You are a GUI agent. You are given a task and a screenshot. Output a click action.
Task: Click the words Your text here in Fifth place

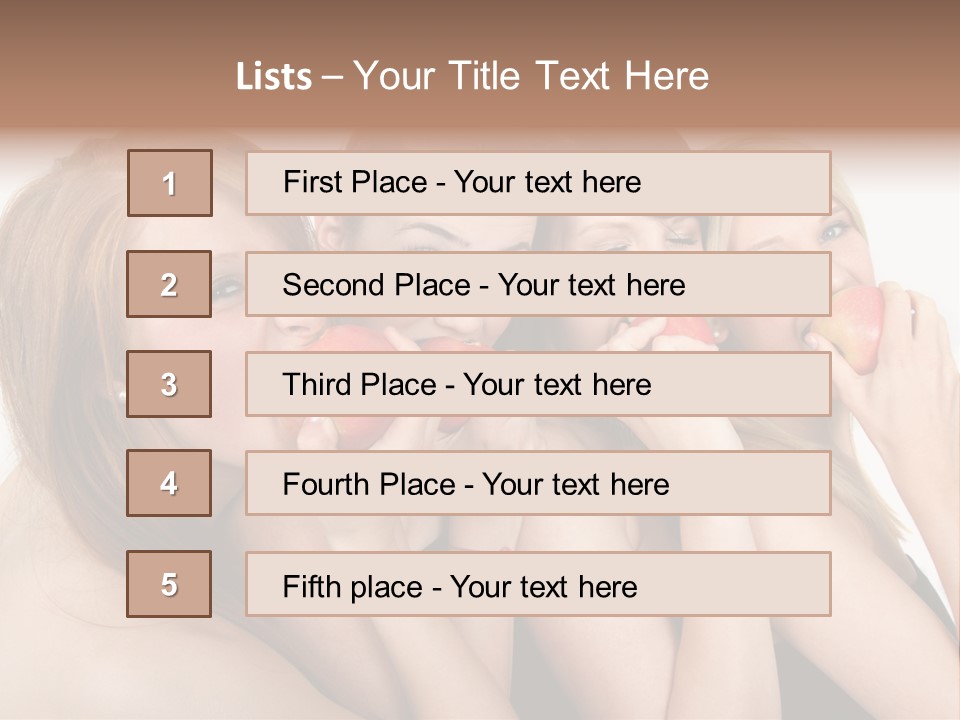point(543,586)
